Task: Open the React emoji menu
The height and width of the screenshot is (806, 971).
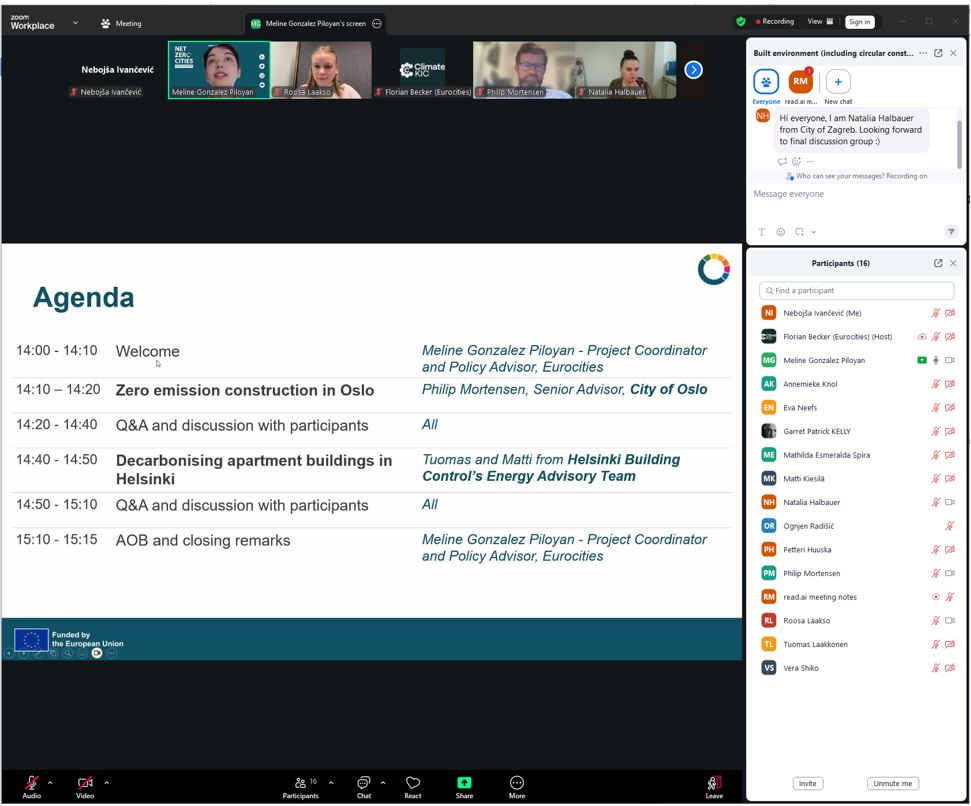Action: tap(413, 783)
